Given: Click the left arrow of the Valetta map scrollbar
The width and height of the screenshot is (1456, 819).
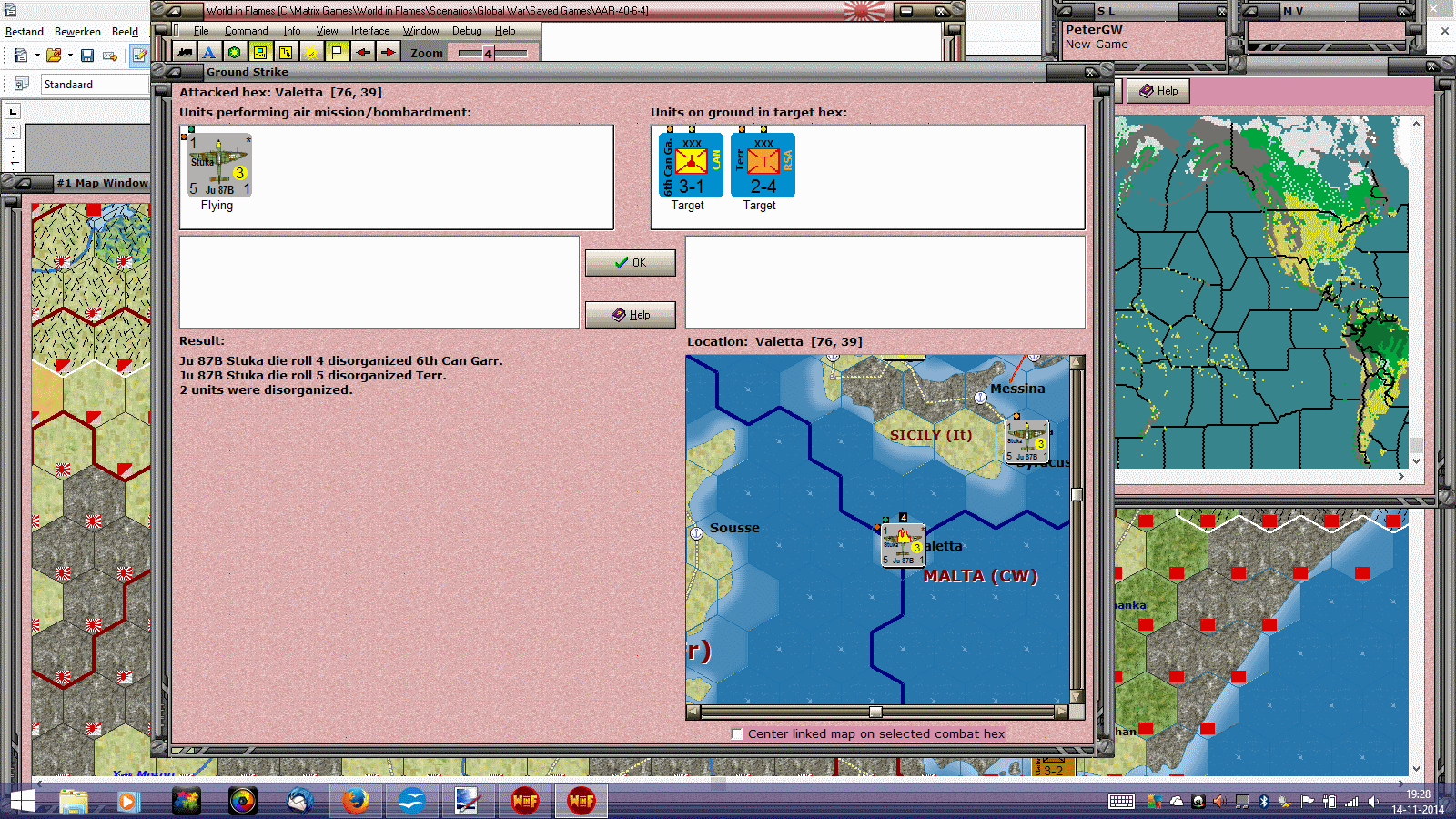Looking at the screenshot, I should click(693, 712).
